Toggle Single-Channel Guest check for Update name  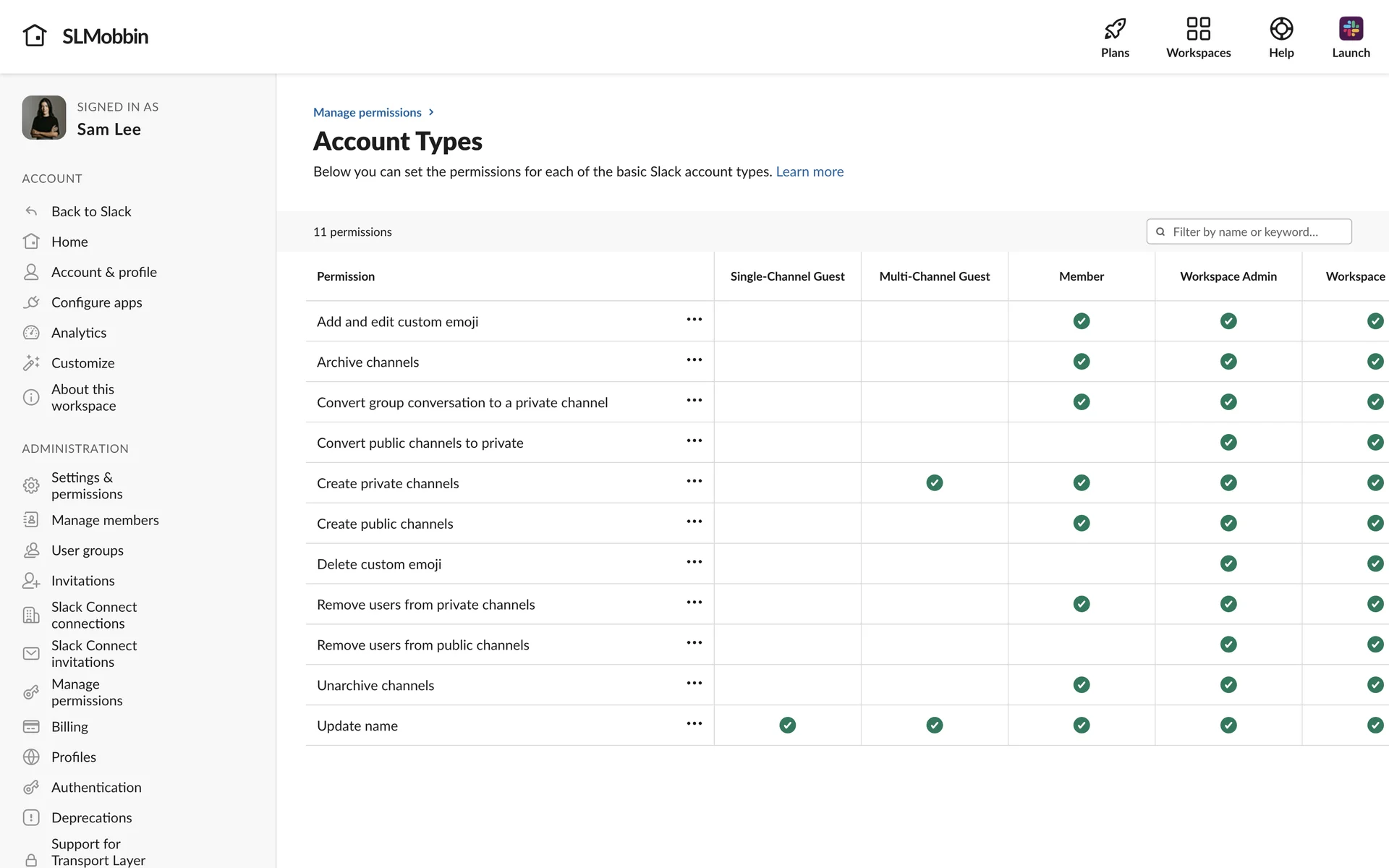click(787, 725)
